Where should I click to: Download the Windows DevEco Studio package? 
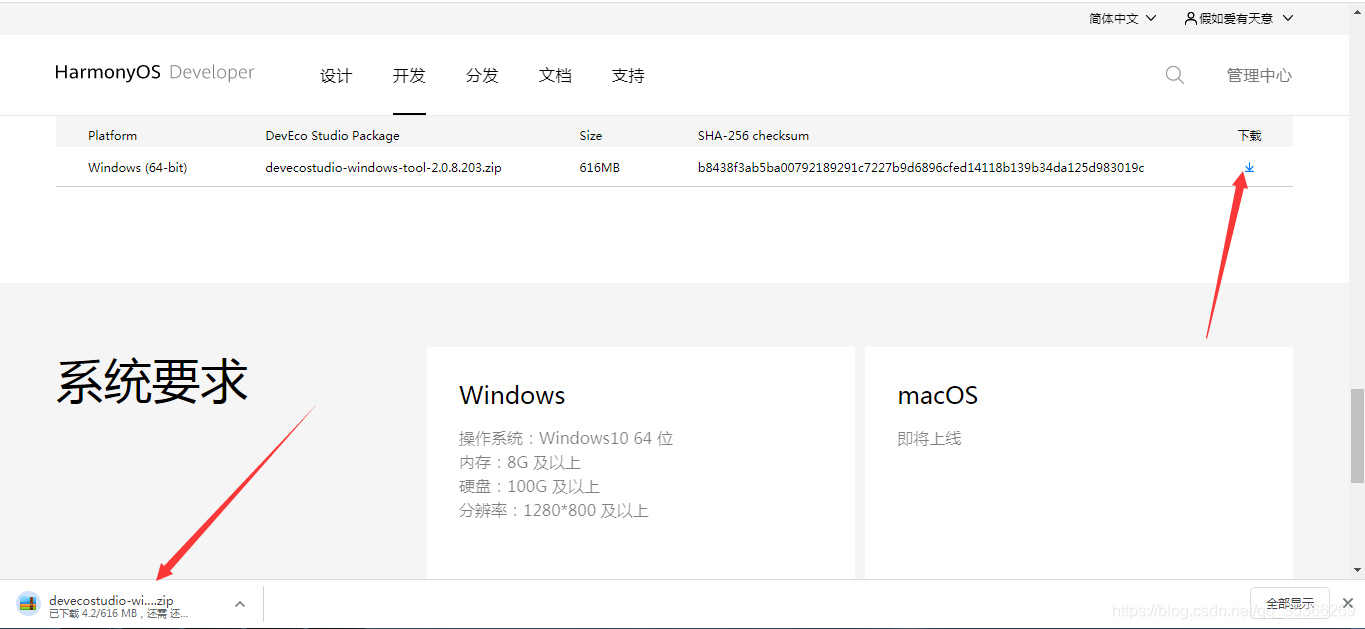click(x=1249, y=167)
